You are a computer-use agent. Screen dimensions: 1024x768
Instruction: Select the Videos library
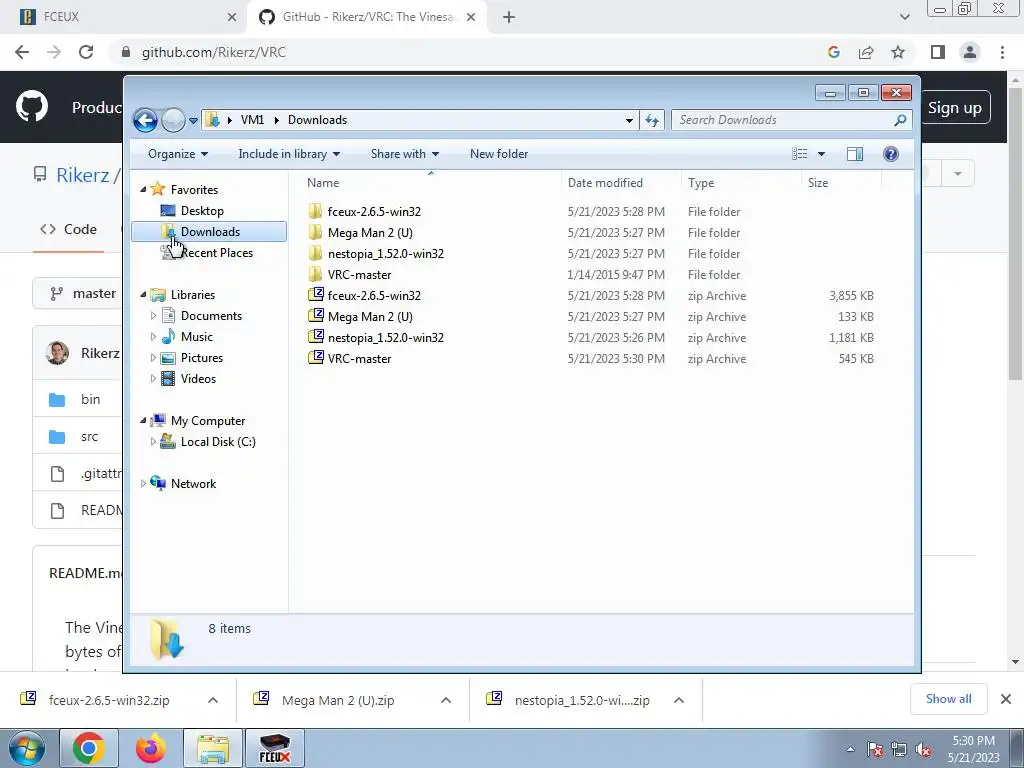[x=198, y=379]
